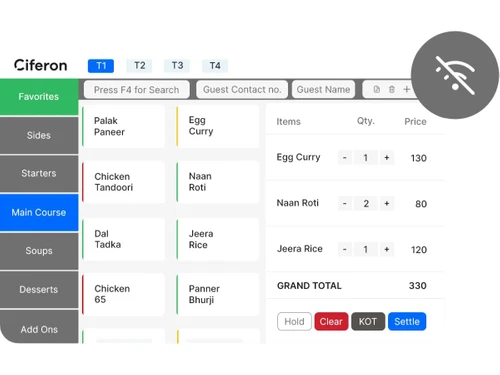This screenshot has height=375, width=500.
Task: Click the Items column header
Action: [288, 122]
